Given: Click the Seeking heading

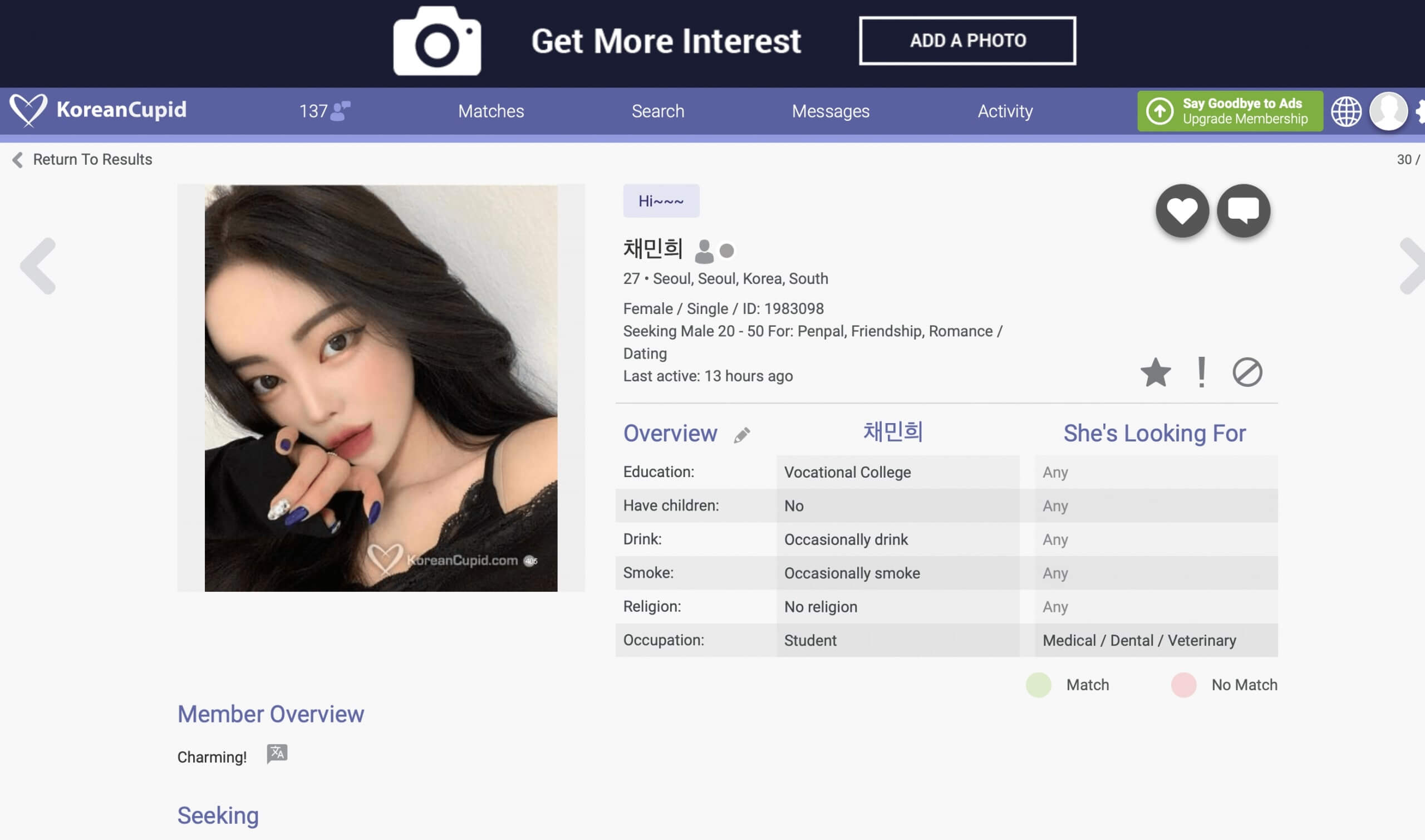Looking at the screenshot, I should pos(218,816).
